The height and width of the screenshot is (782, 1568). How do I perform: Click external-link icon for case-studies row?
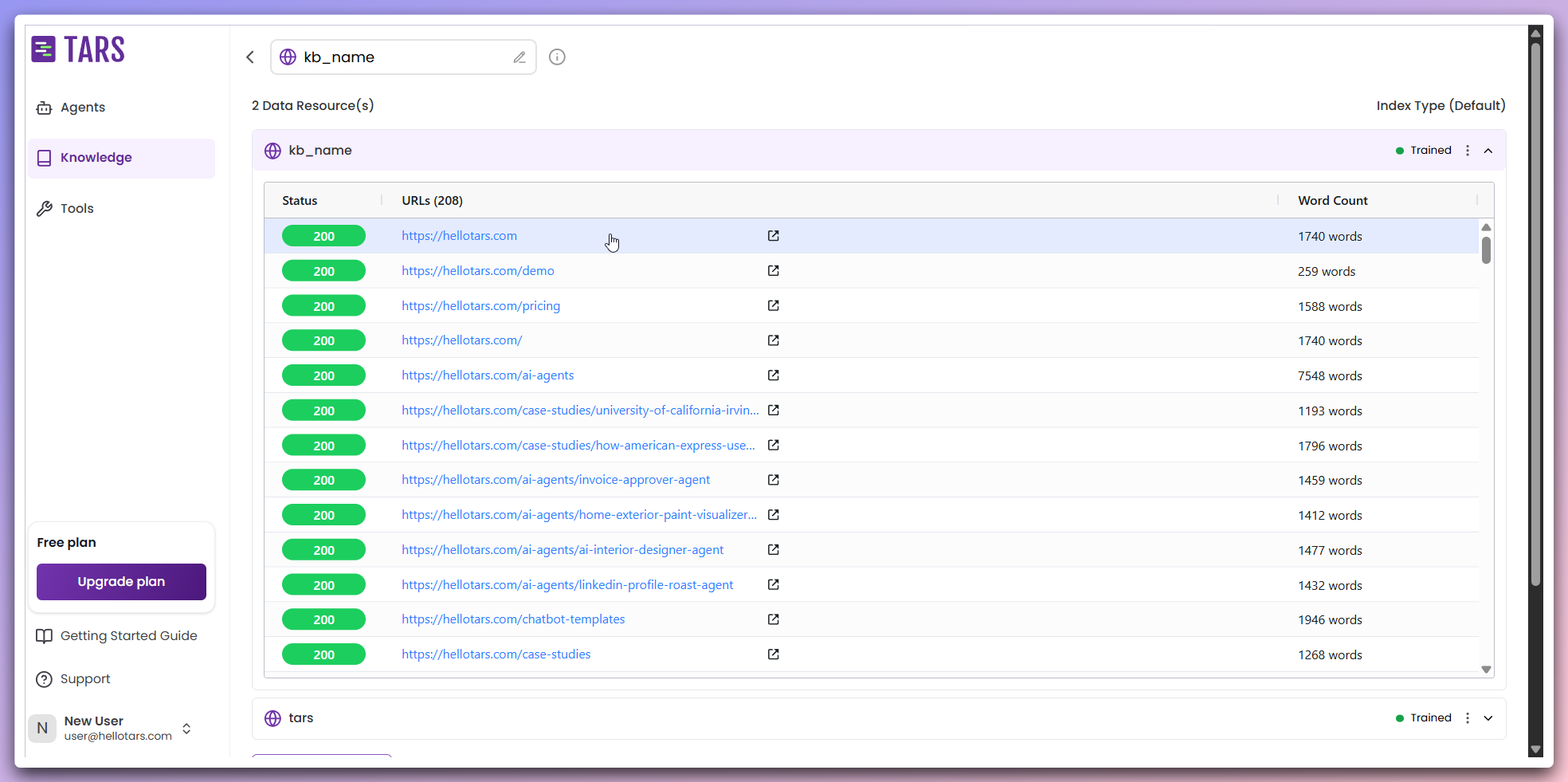click(x=773, y=654)
